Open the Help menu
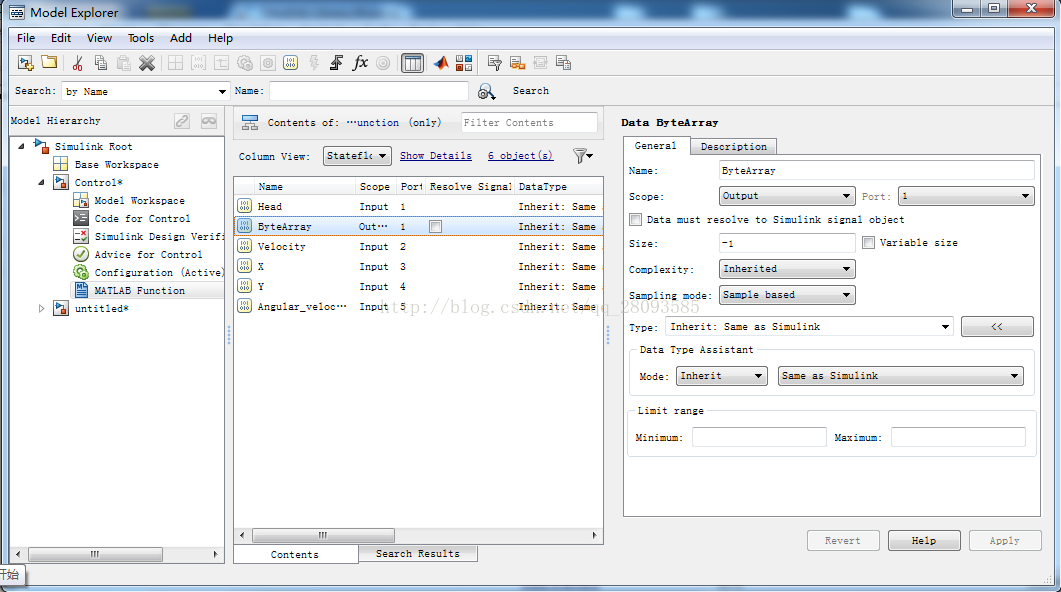Image resolution: width=1061 pixels, height=592 pixels. click(x=221, y=38)
